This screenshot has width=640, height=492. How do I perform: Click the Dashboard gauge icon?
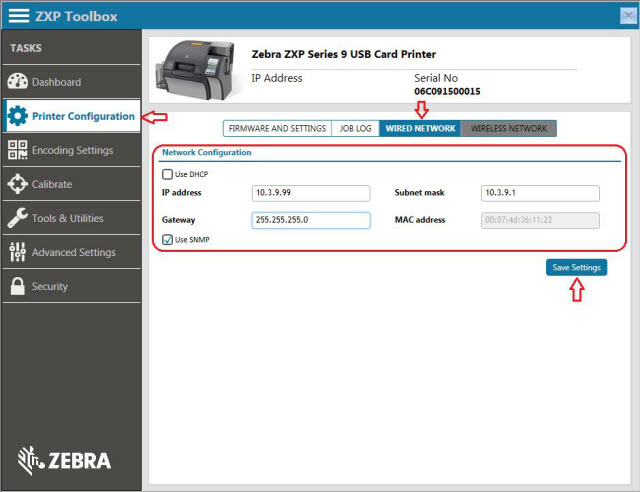coord(18,82)
